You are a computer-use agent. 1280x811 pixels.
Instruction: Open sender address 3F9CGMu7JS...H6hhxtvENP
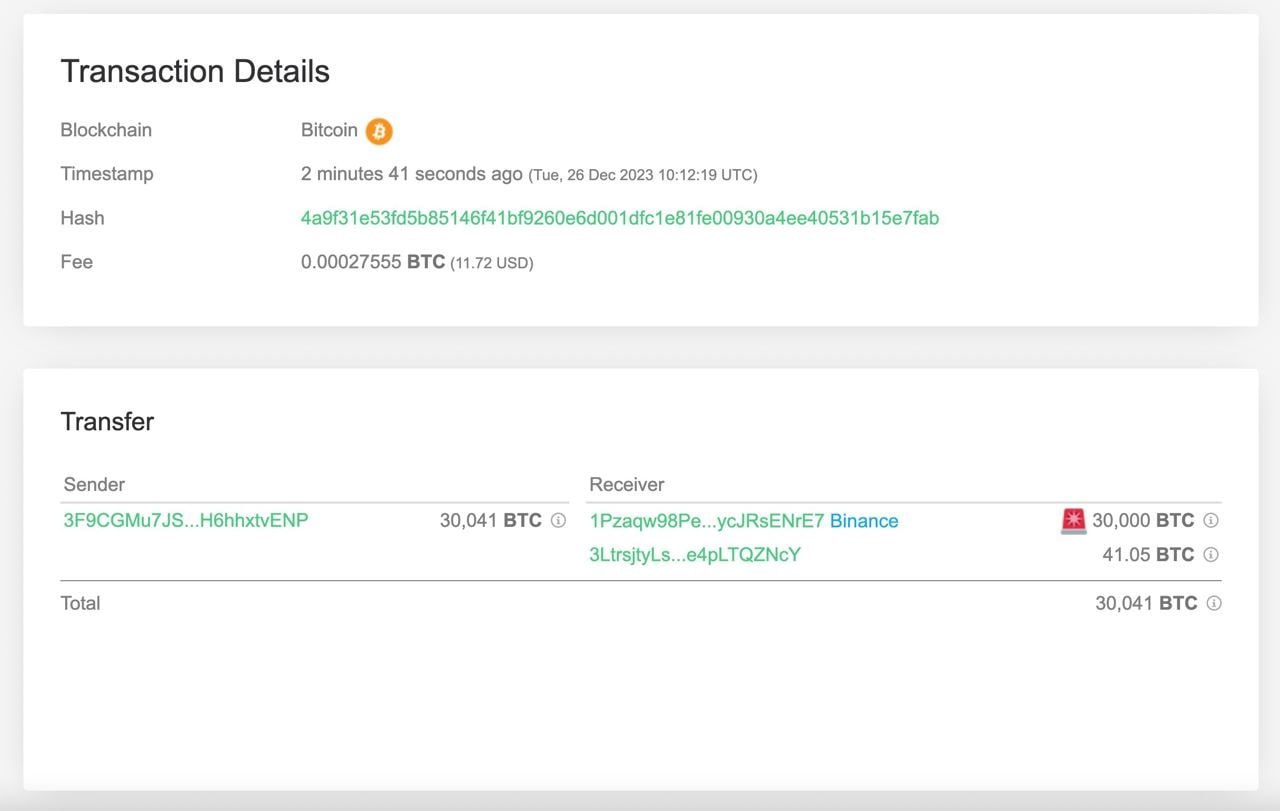pyautogui.click(x=186, y=521)
